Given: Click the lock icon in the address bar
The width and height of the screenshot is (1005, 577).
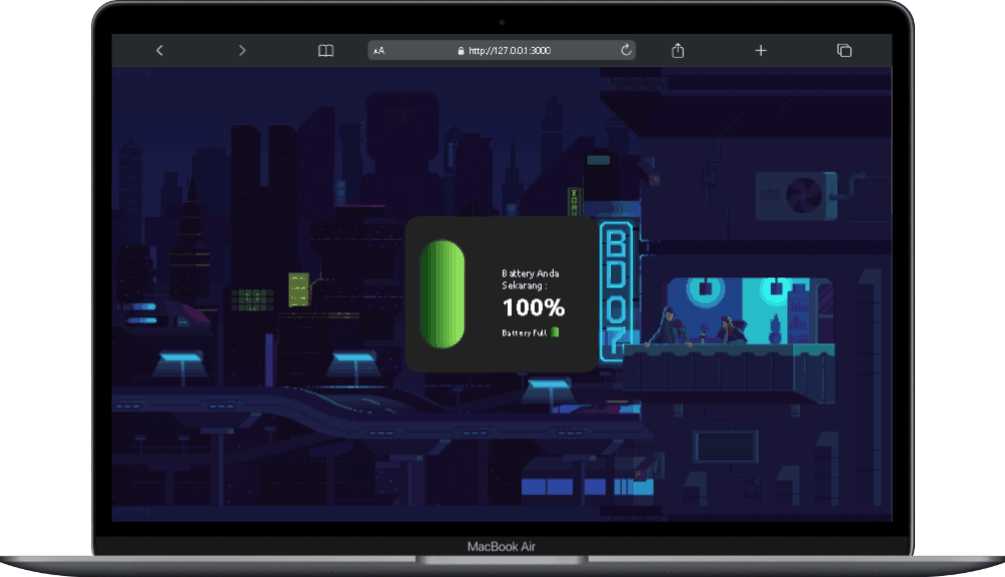Looking at the screenshot, I should [x=461, y=51].
